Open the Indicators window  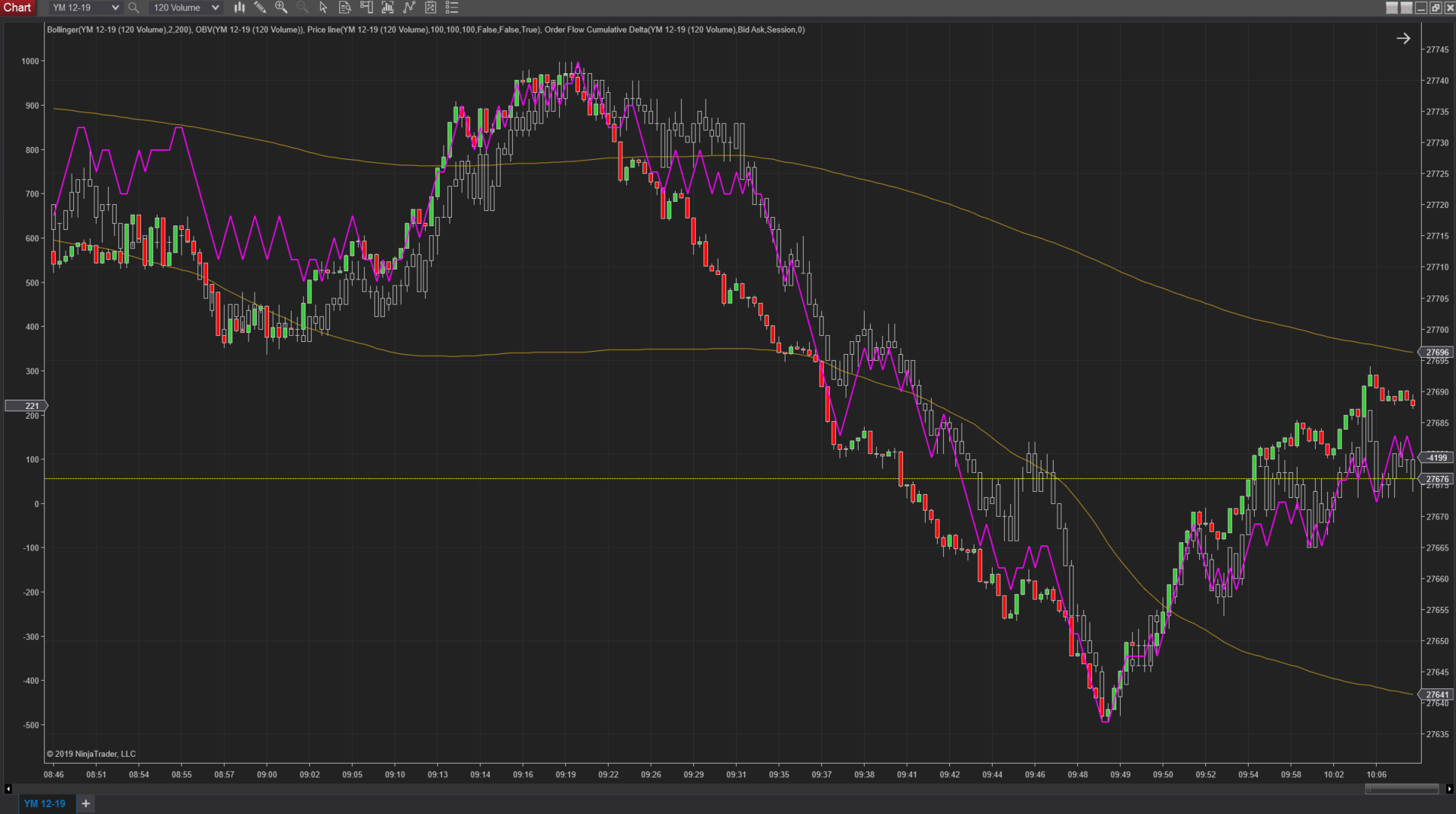[388, 8]
